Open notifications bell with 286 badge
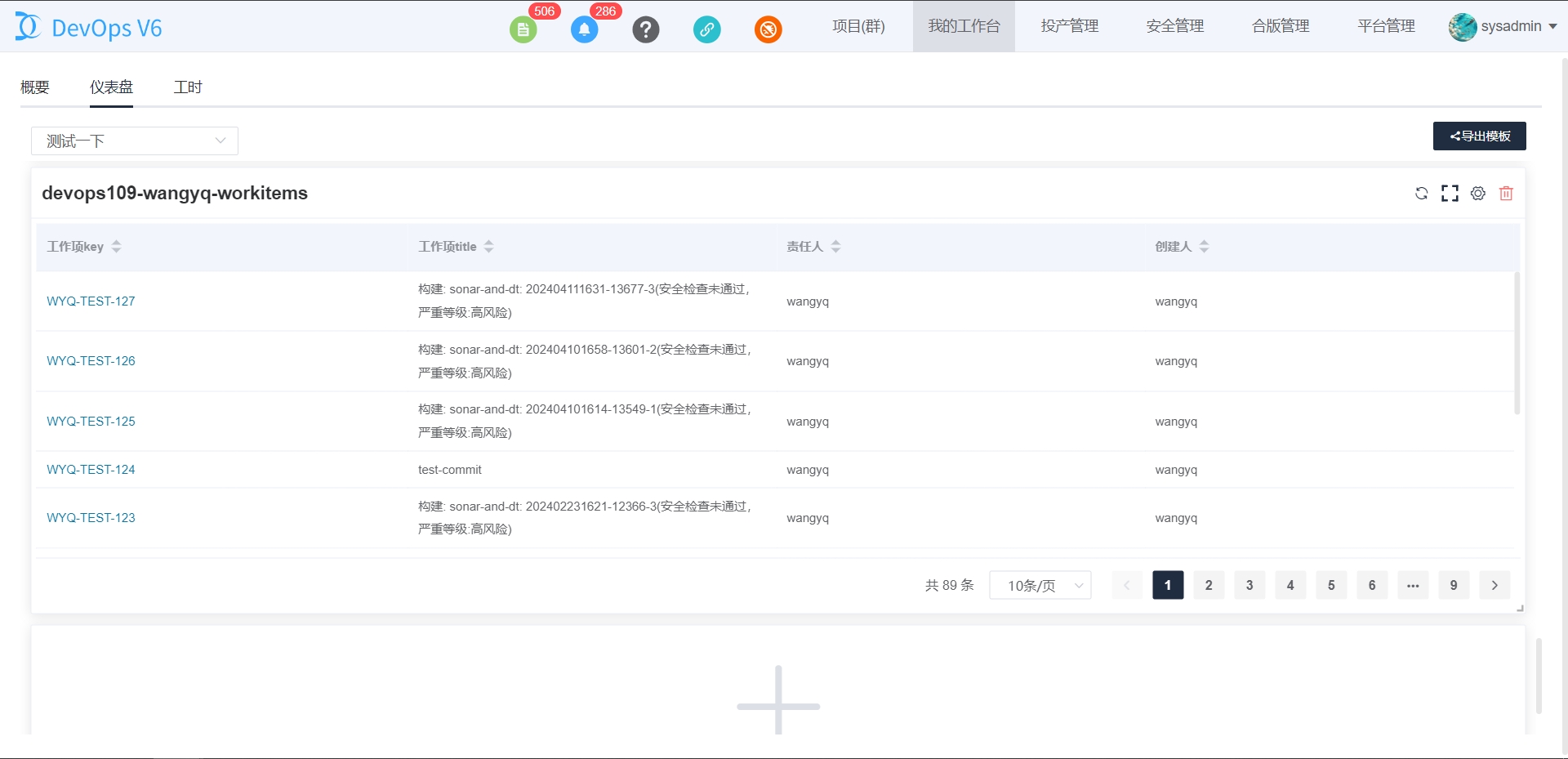This screenshot has width=1568, height=759. coord(584,30)
